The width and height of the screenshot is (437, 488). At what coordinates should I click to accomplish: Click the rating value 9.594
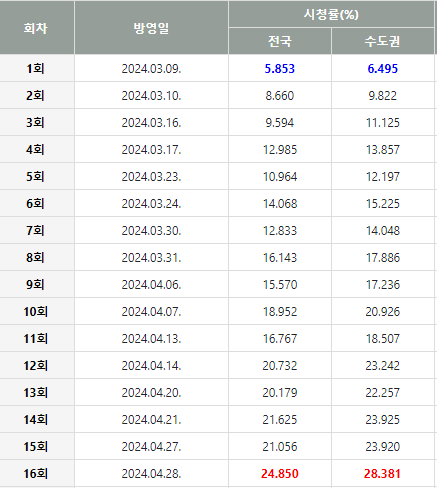point(280,123)
